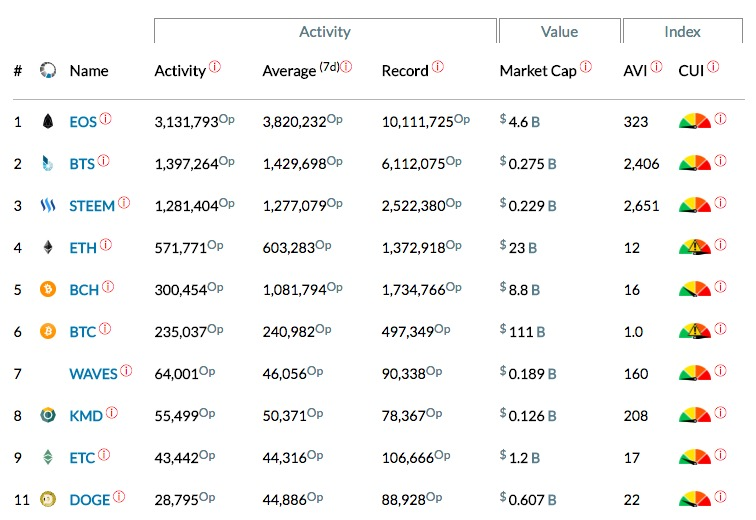Screen dimensions: 756x520
Task: Click the info icon next to DOGE name
Action: pyautogui.click(x=119, y=496)
